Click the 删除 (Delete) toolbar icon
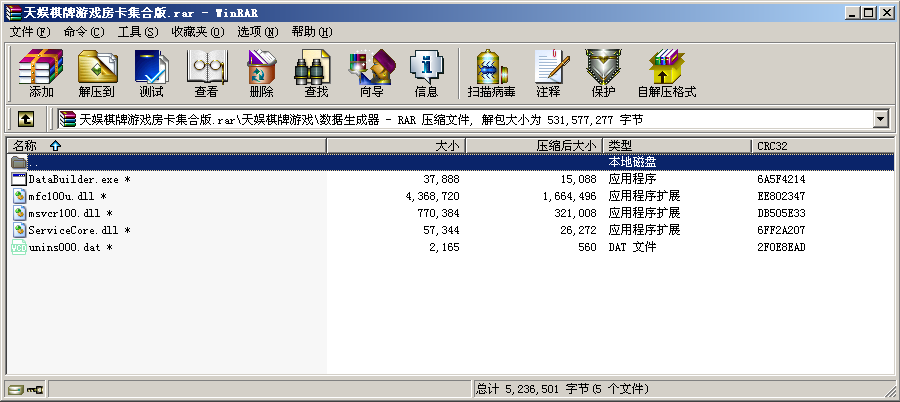Screen dimensions: 900x402 261,73
